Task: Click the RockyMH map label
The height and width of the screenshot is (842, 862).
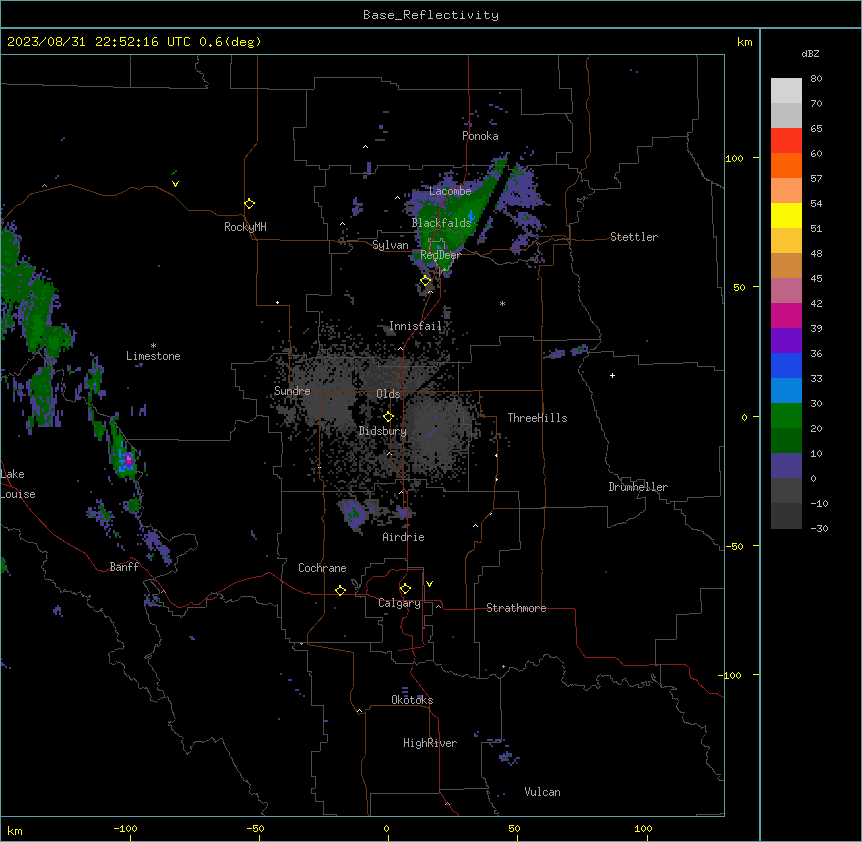Action: (245, 227)
